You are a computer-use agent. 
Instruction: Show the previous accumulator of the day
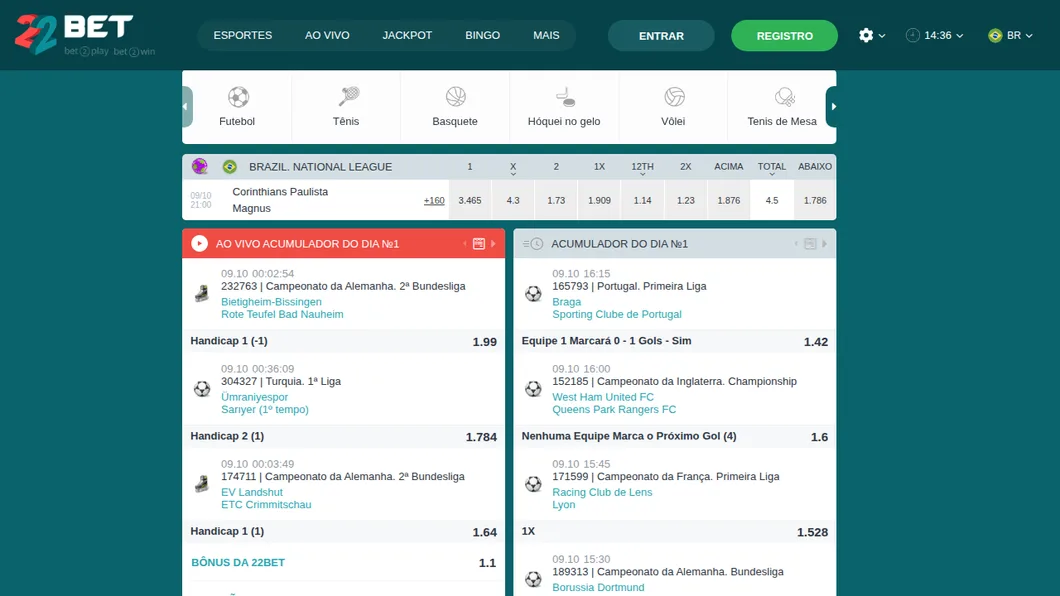tap(796, 243)
